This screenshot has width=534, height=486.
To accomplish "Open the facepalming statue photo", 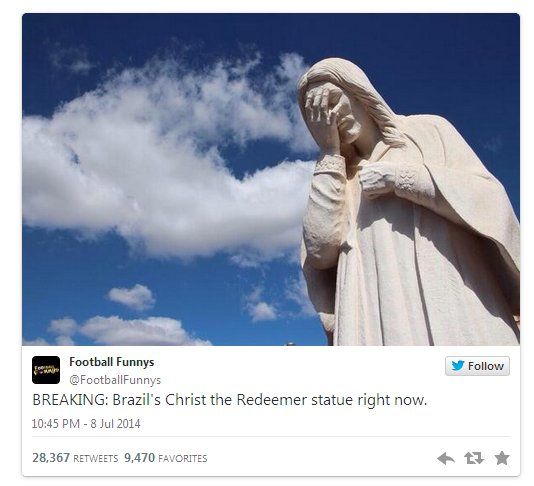I will (271, 179).
